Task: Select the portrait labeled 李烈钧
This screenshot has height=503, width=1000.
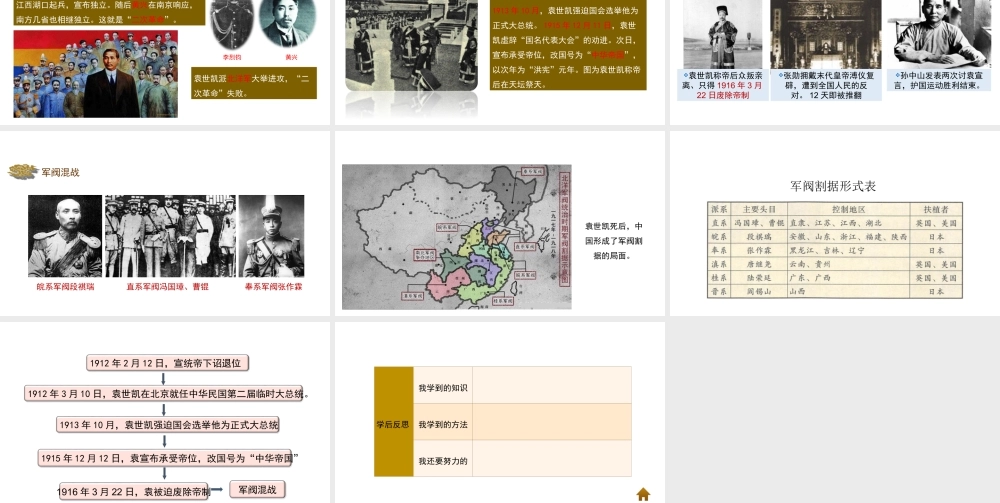Action: click(232, 24)
